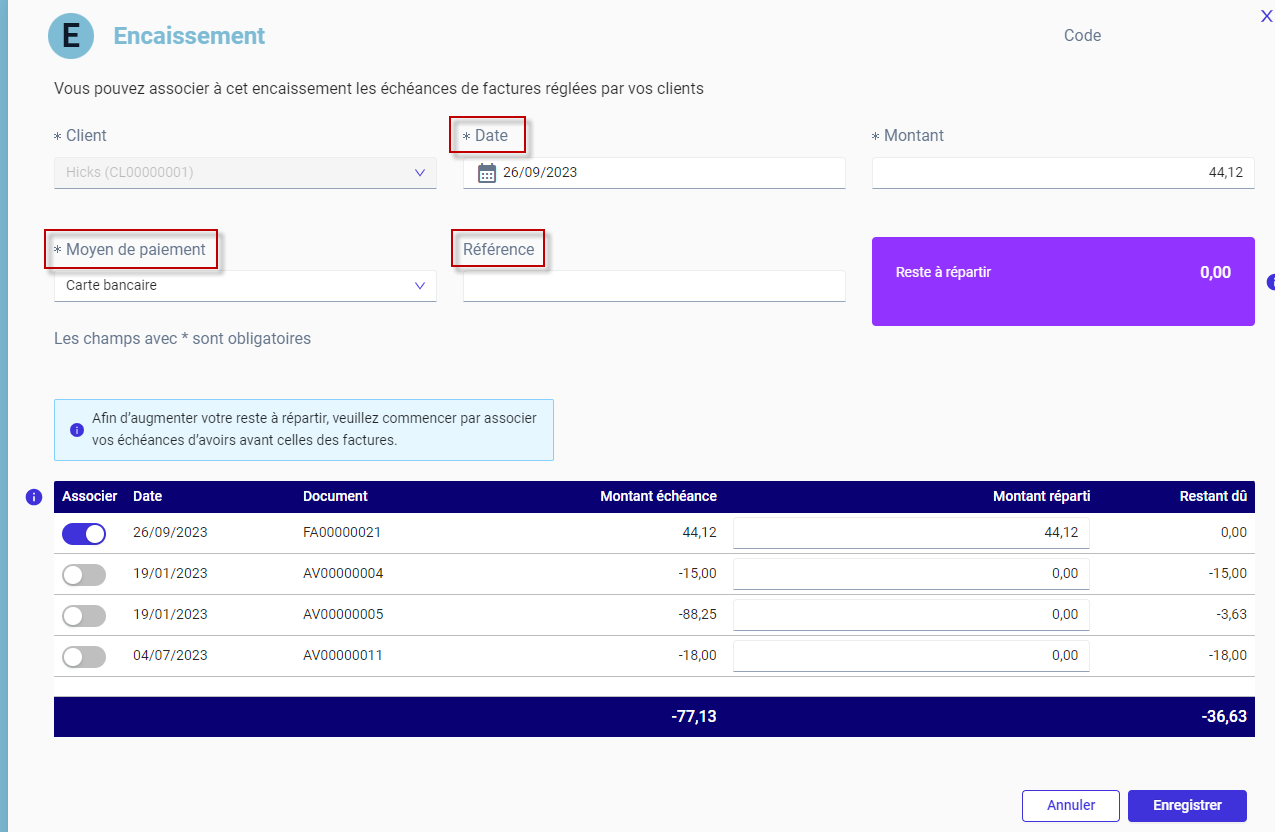Click the info icon beside the table header

tap(34, 497)
